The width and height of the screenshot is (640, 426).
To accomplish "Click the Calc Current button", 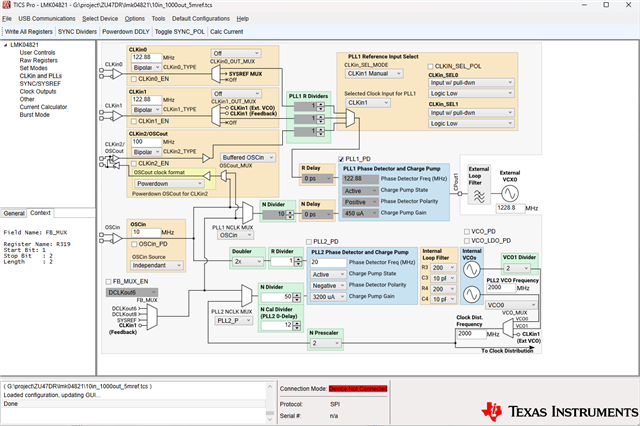I will click(x=227, y=31).
